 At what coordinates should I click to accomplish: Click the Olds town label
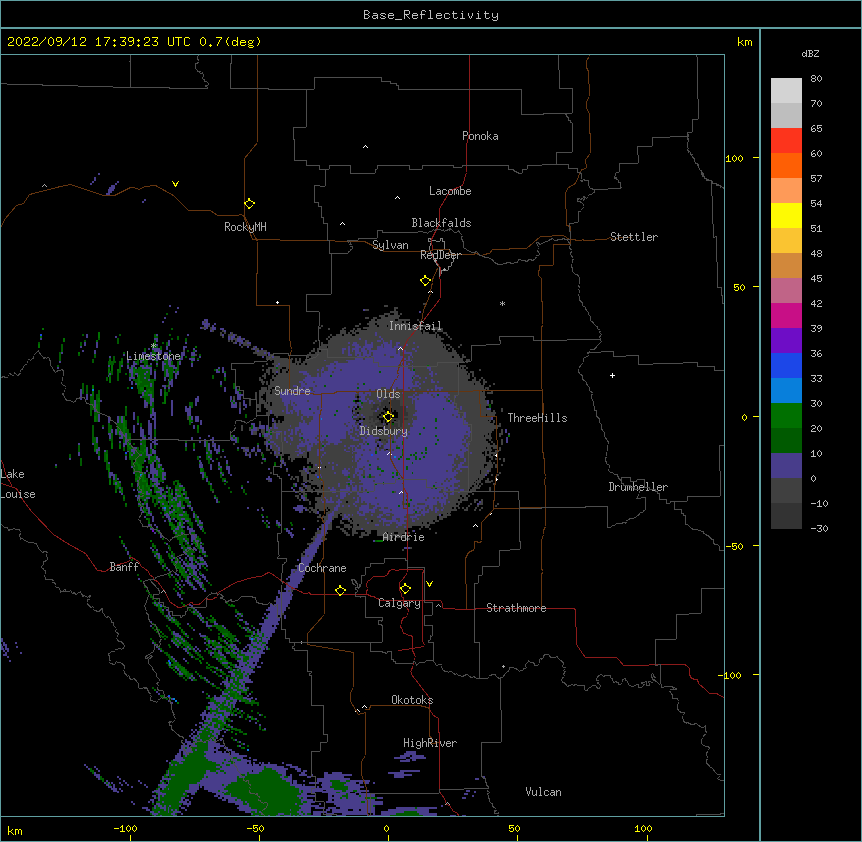388,394
